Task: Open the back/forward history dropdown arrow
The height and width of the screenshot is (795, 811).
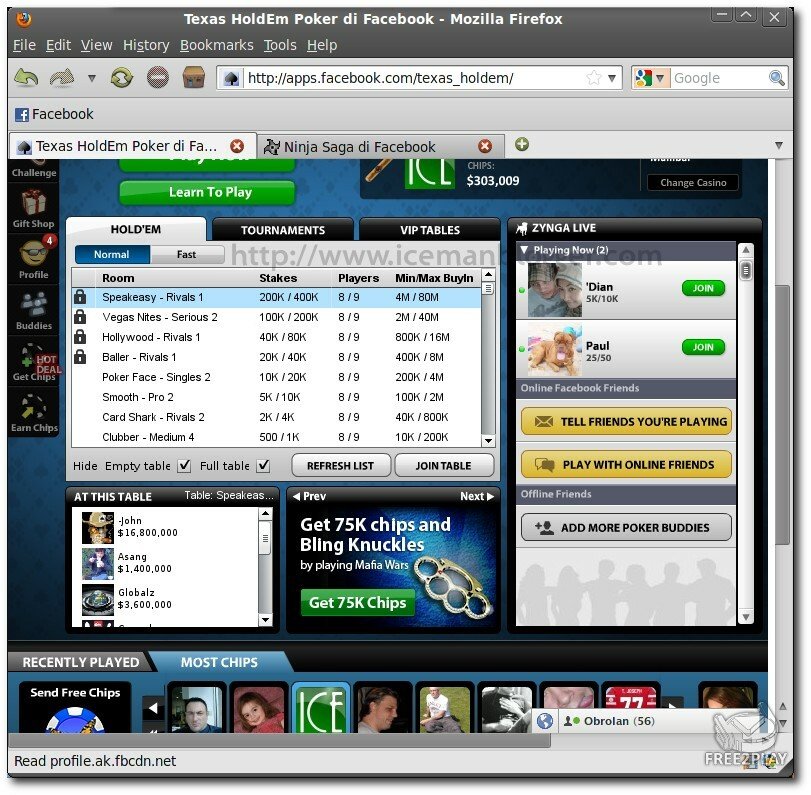Action: coord(92,79)
